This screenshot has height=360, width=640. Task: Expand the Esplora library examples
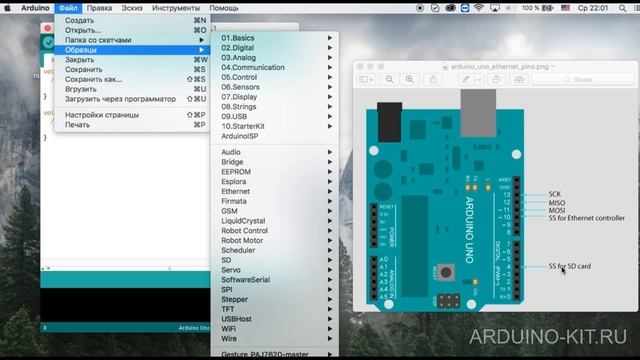275,181
